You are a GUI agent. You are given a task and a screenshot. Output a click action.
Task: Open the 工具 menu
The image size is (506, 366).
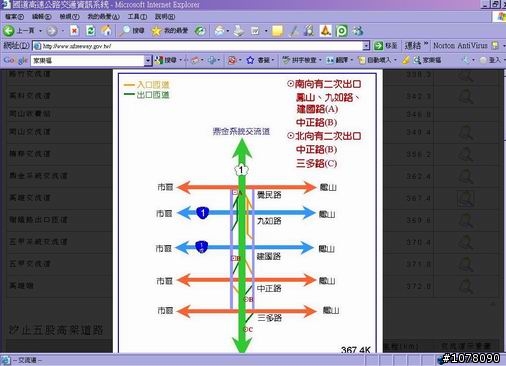(137, 17)
